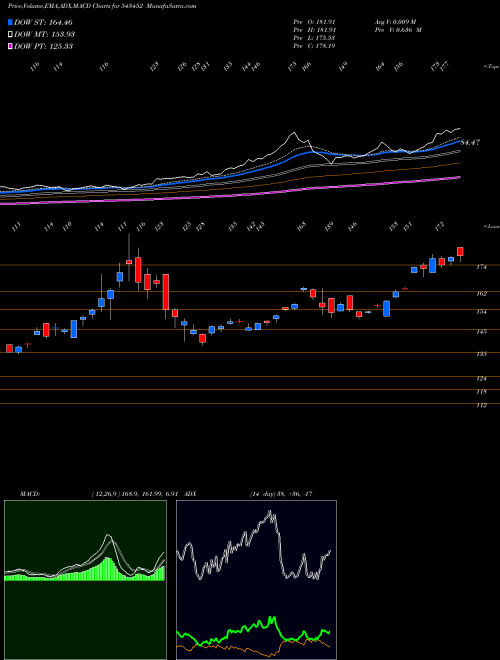The width and height of the screenshot is (500, 660).
Task: Click the magenta DOW PT legend swatch
Action: (x=10, y=46)
